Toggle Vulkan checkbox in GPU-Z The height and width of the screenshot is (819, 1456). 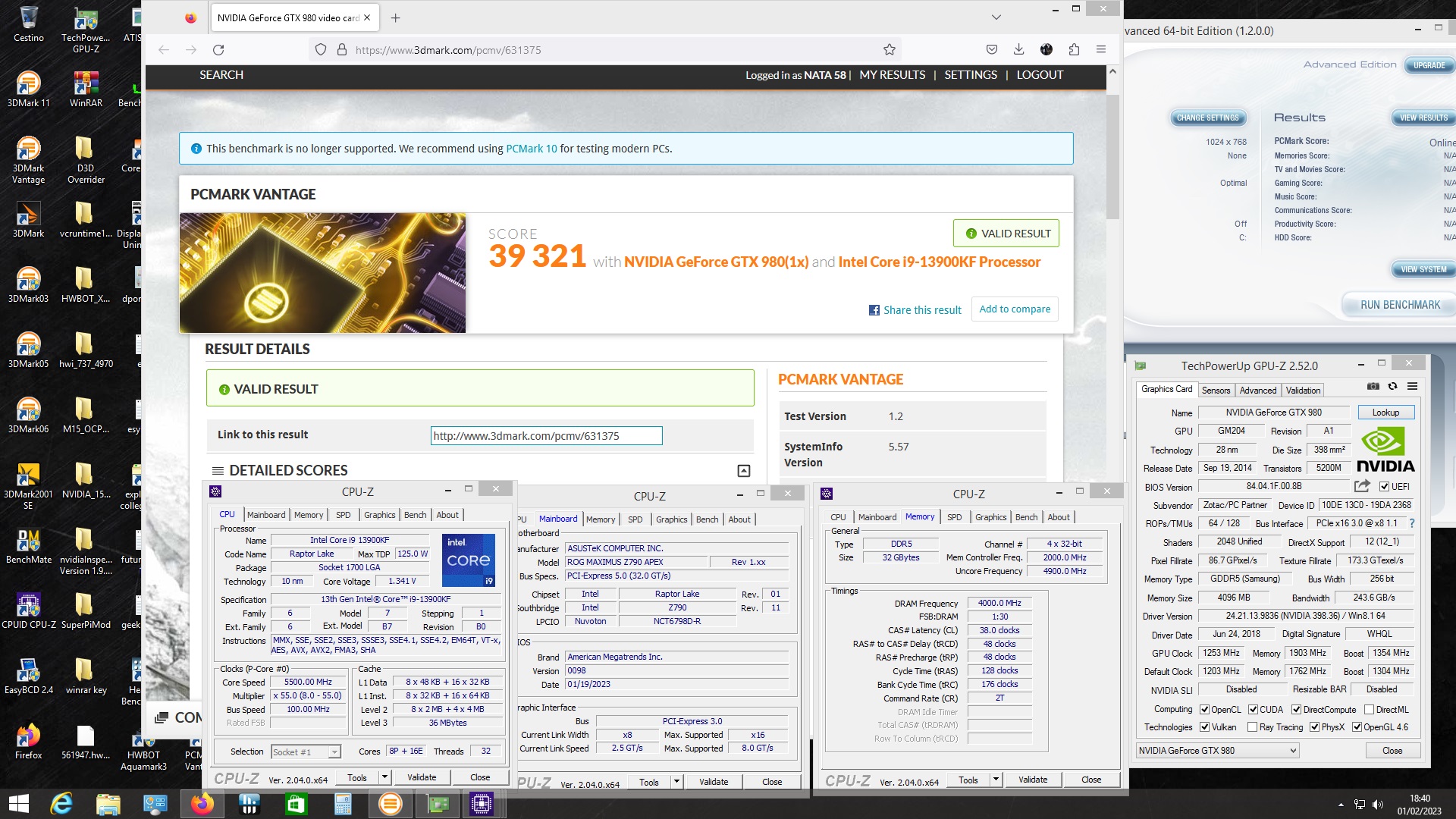[1204, 727]
